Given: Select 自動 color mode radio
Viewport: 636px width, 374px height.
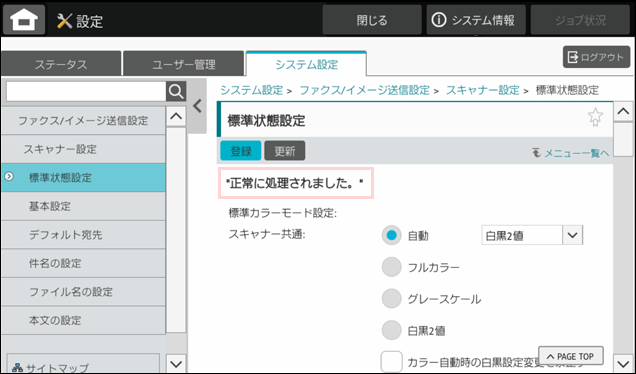Looking at the screenshot, I should [x=391, y=235].
